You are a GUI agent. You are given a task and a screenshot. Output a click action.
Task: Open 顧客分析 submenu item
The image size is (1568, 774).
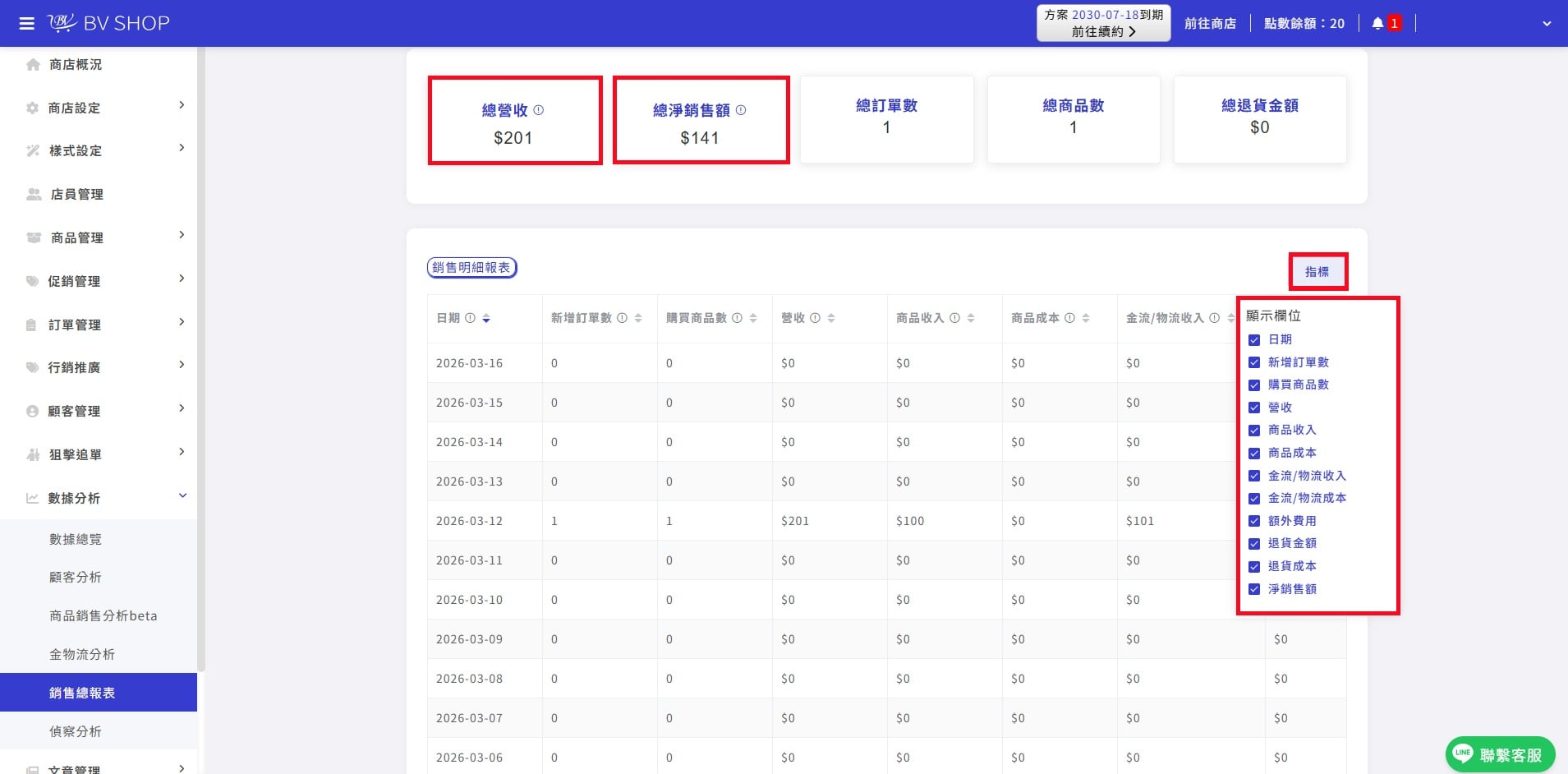coord(99,577)
